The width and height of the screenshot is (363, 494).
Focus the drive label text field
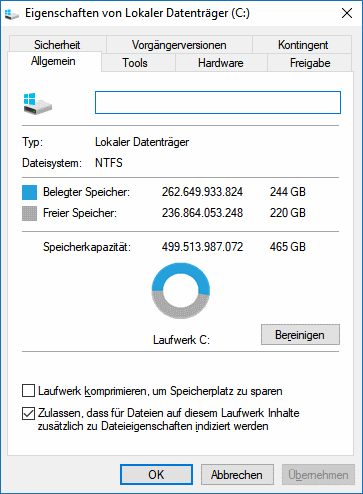(218, 103)
